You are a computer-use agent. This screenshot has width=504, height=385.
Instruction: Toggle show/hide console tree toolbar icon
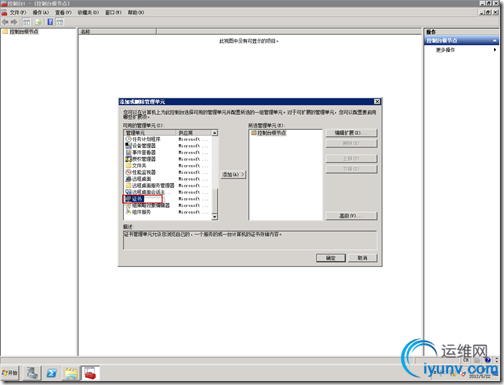click(x=26, y=22)
